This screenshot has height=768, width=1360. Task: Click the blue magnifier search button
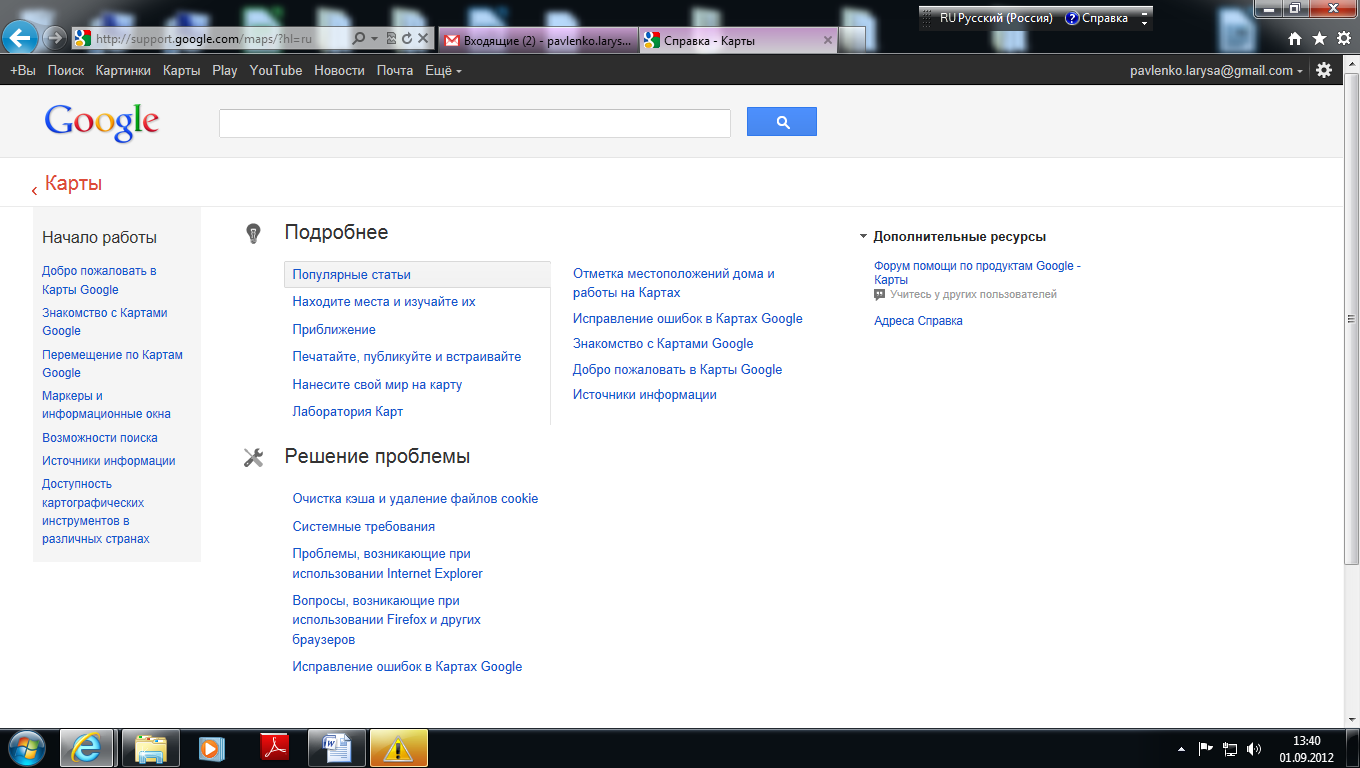782,122
